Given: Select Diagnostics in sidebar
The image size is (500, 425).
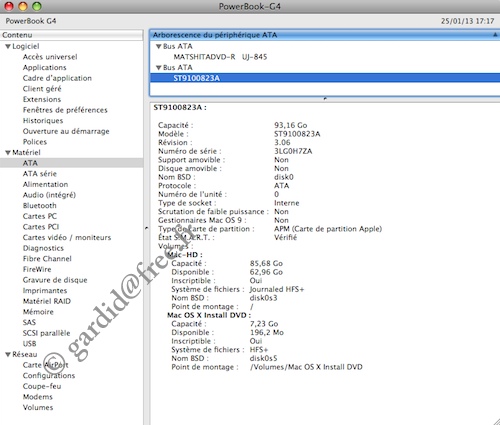Looking at the screenshot, I should pyautogui.click(x=43, y=248).
